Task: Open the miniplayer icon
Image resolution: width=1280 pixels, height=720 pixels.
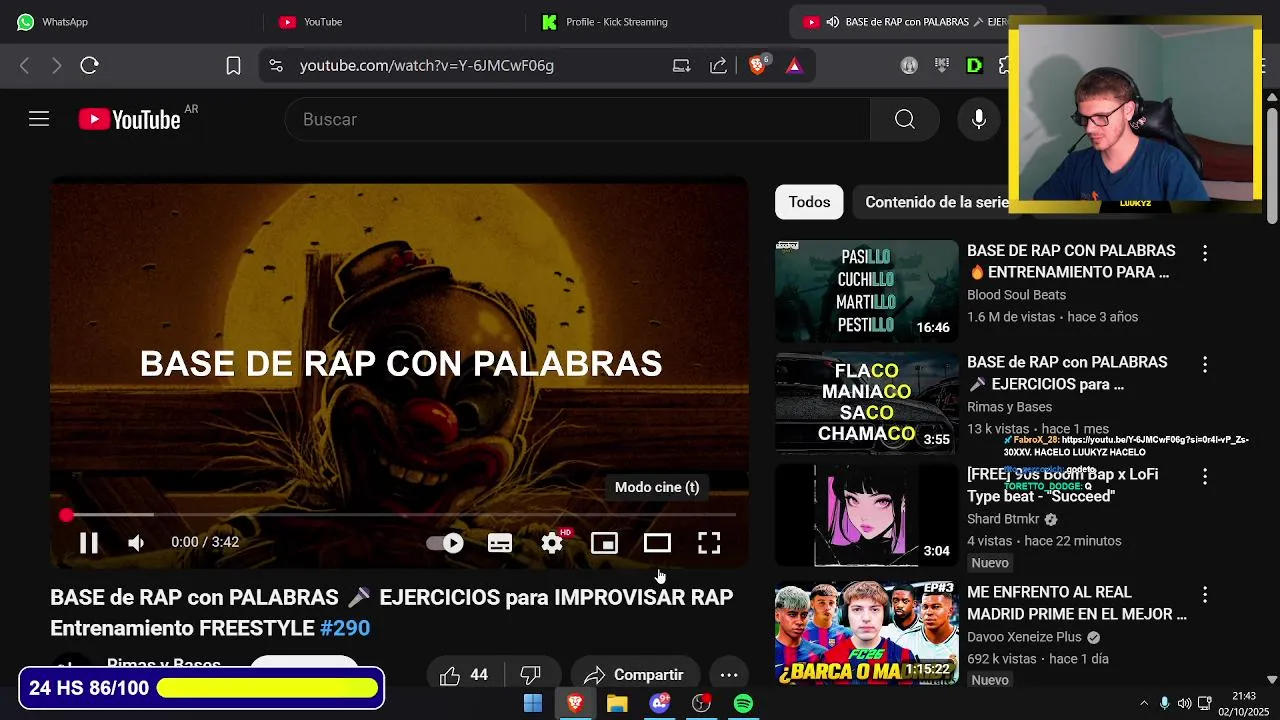Action: click(604, 543)
